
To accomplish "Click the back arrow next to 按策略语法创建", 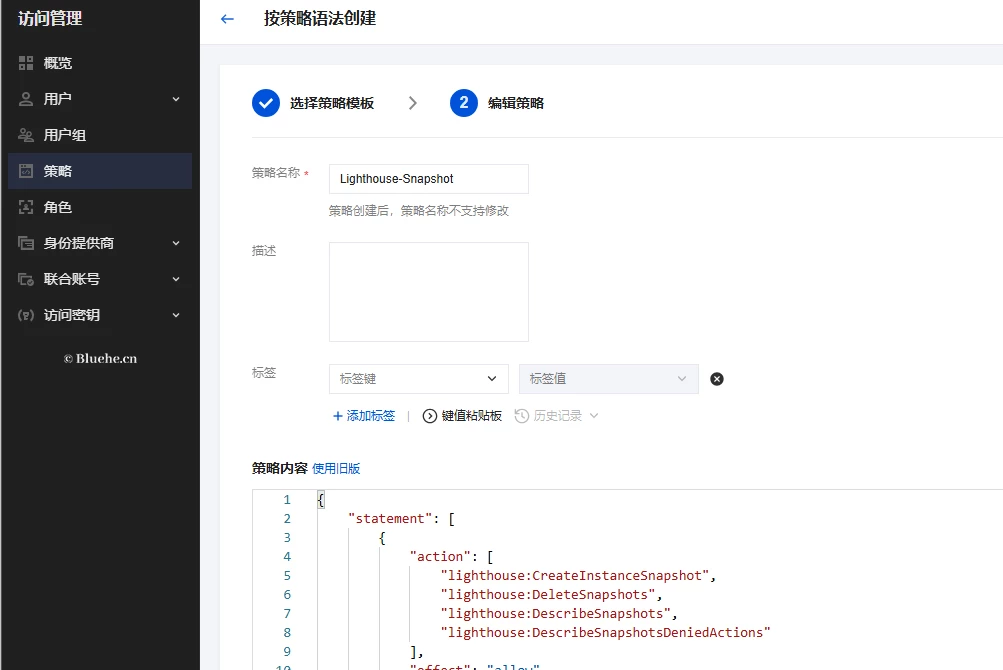I will click(227, 19).
